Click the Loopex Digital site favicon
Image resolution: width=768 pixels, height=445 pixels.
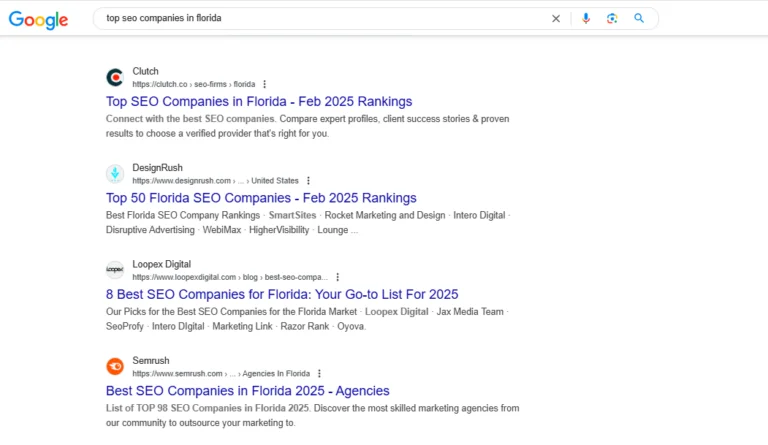[x=115, y=270]
